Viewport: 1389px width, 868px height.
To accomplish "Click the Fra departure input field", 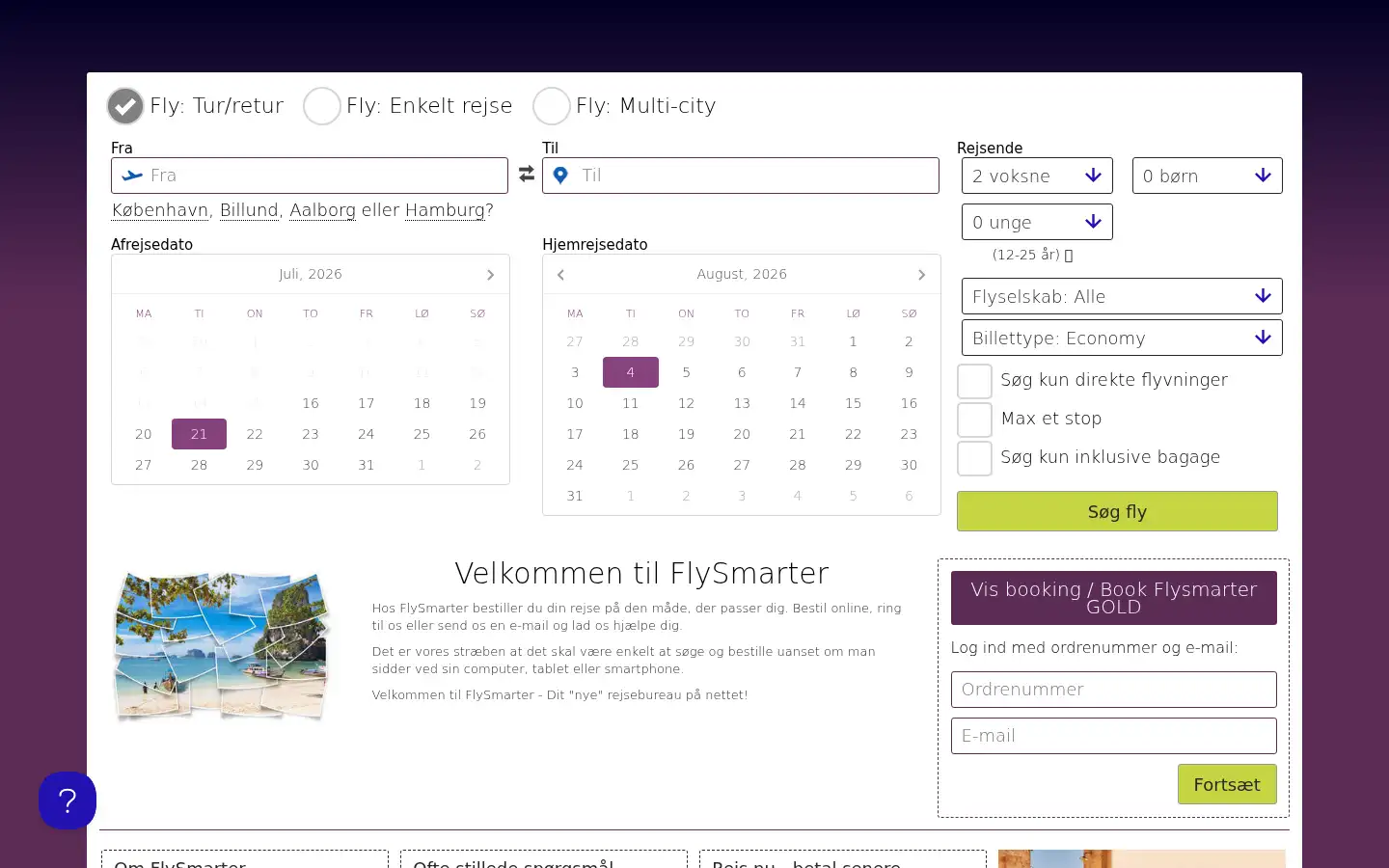I will click(x=310, y=176).
